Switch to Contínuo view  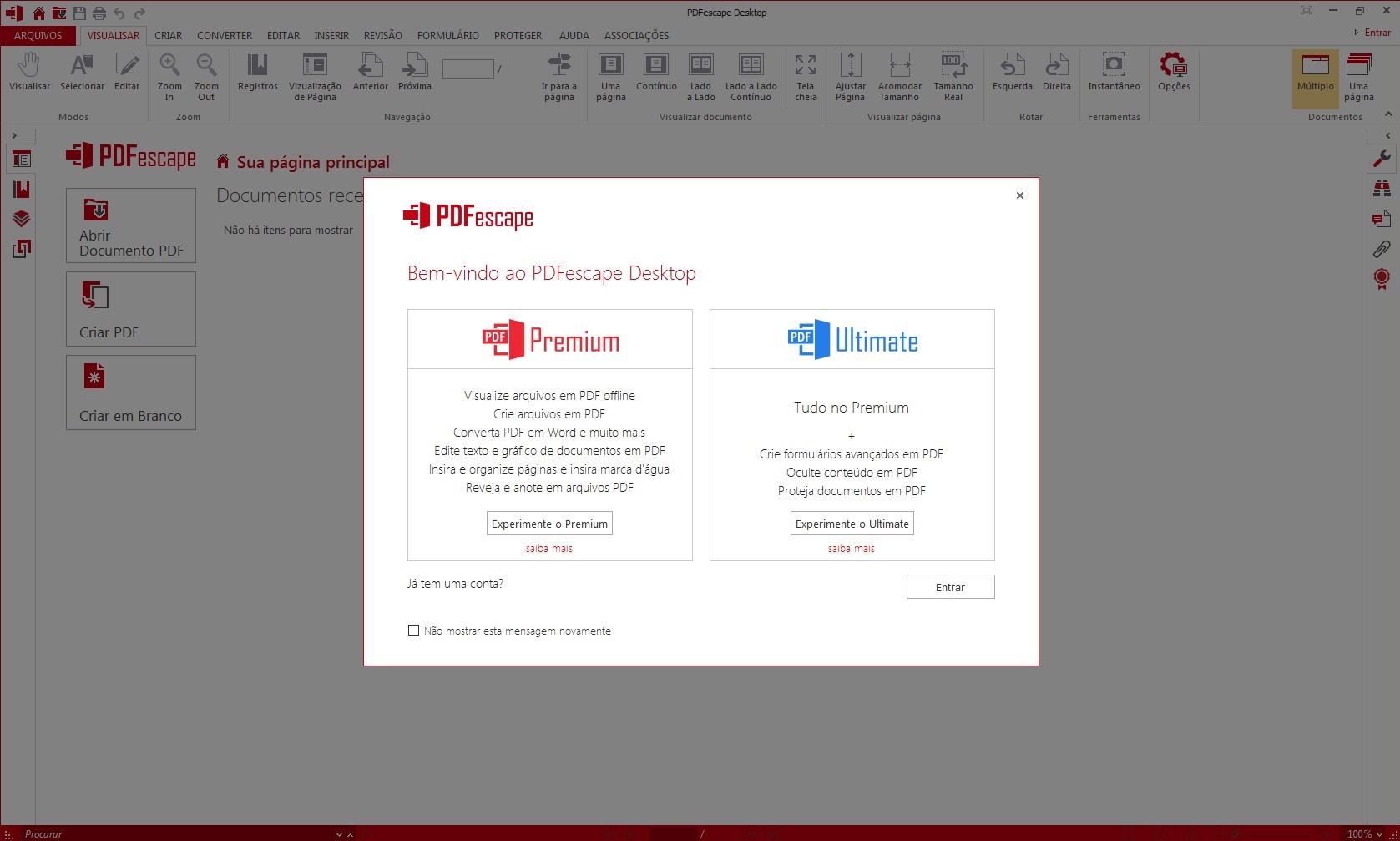tap(656, 73)
